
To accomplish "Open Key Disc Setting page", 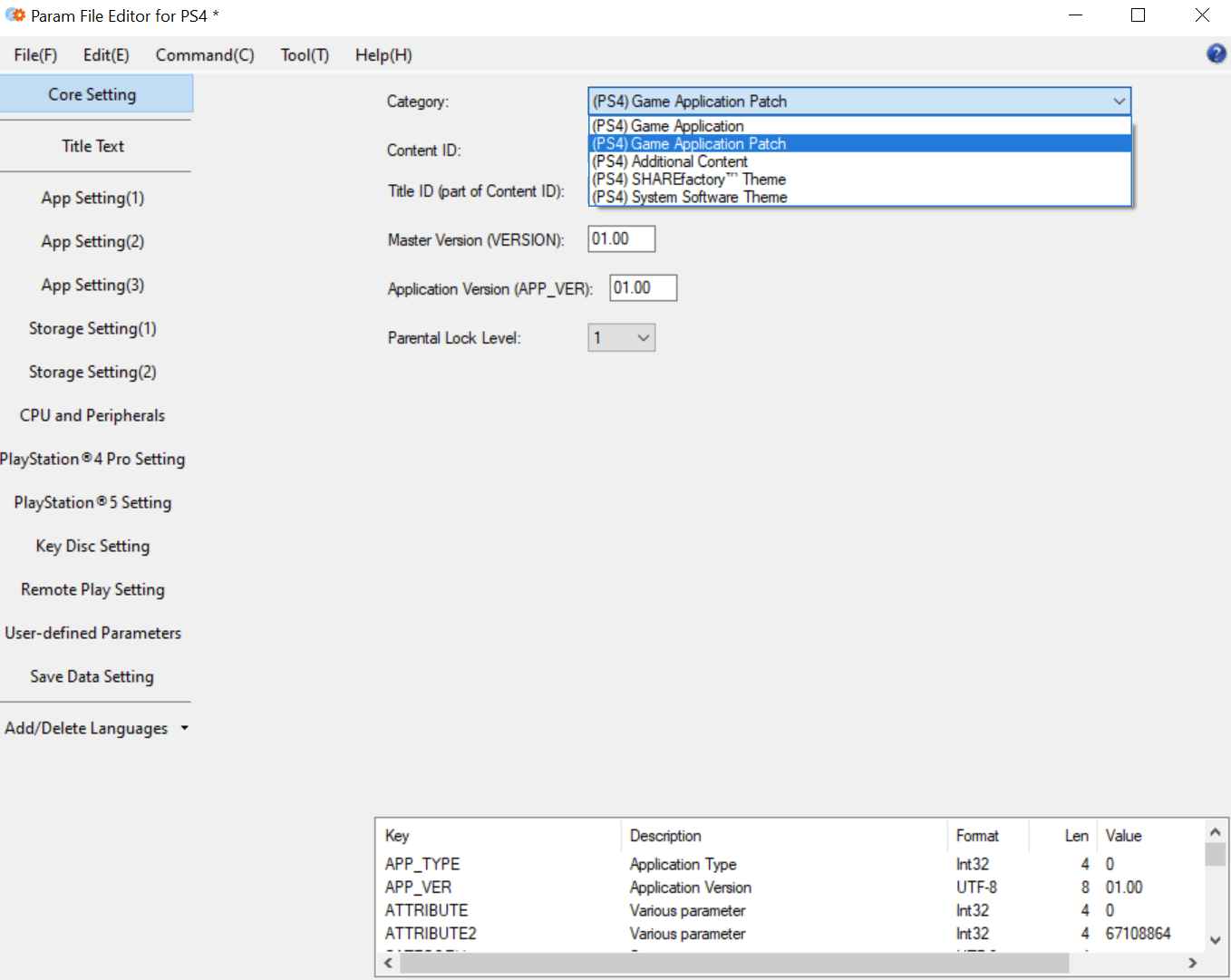I will [x=93, y=546].
